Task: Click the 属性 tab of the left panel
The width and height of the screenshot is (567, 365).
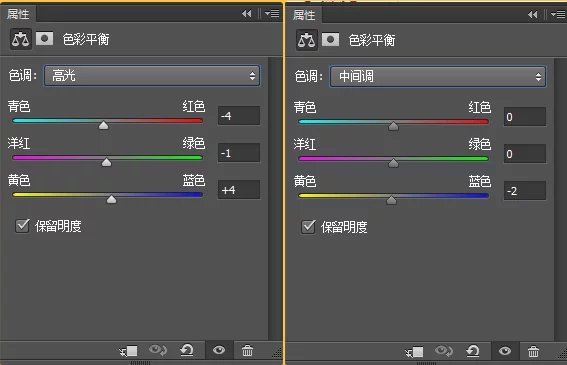Action: (x=18, y=14)
